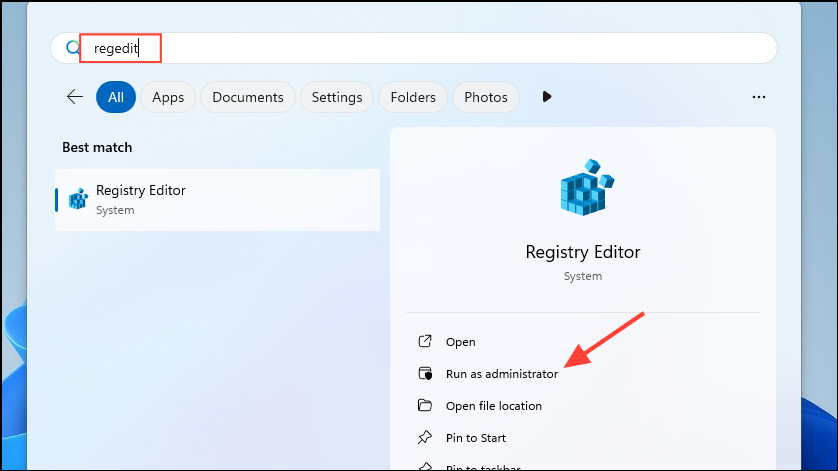Click the pin icon beside Pin to Start
The width and height of the screenshot is (838, 471).
pyautogui.click(x=425, y=437)
